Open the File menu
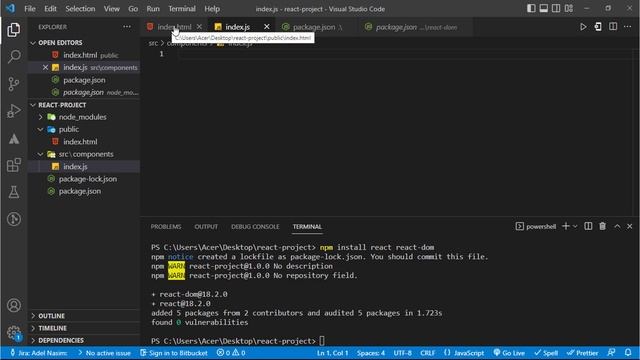The width and height of the screenshot is (640, 360). coord(30,9)
